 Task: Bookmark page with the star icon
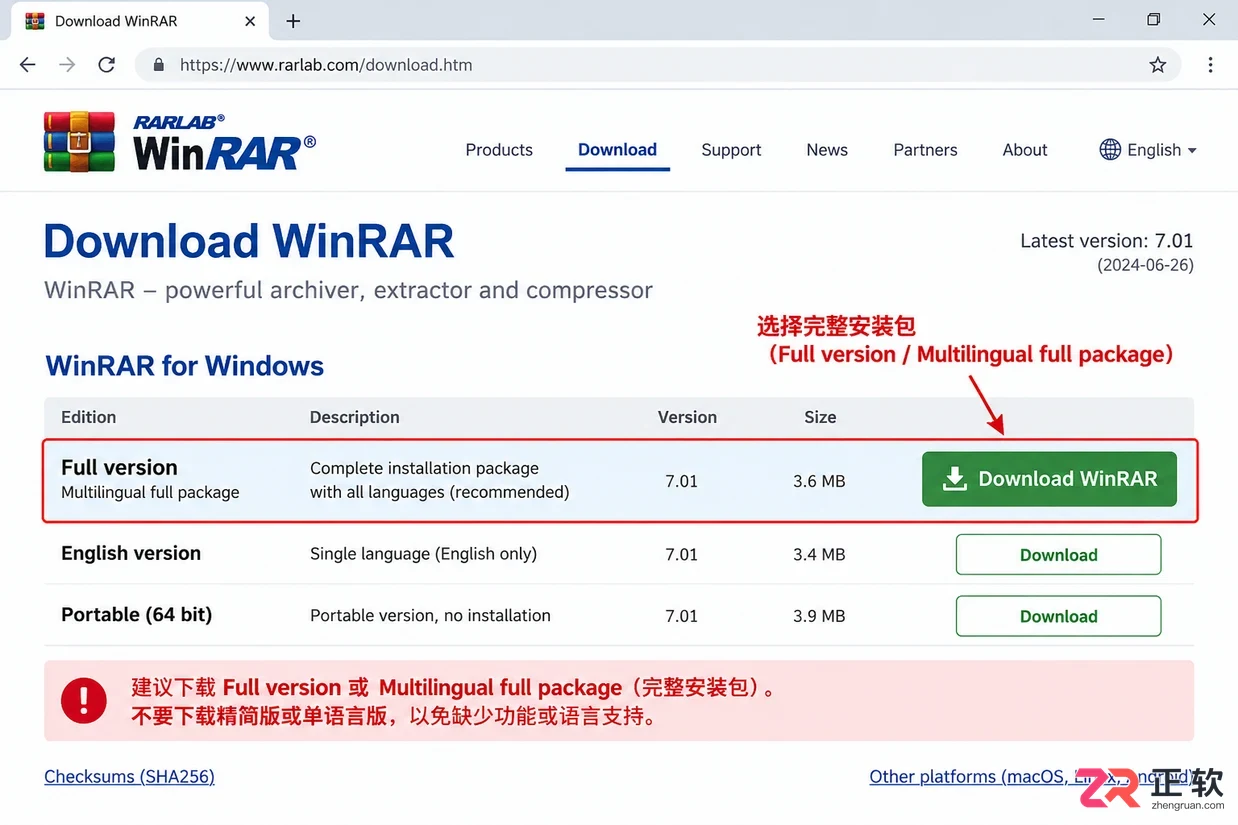click(x=1157, y=65)
